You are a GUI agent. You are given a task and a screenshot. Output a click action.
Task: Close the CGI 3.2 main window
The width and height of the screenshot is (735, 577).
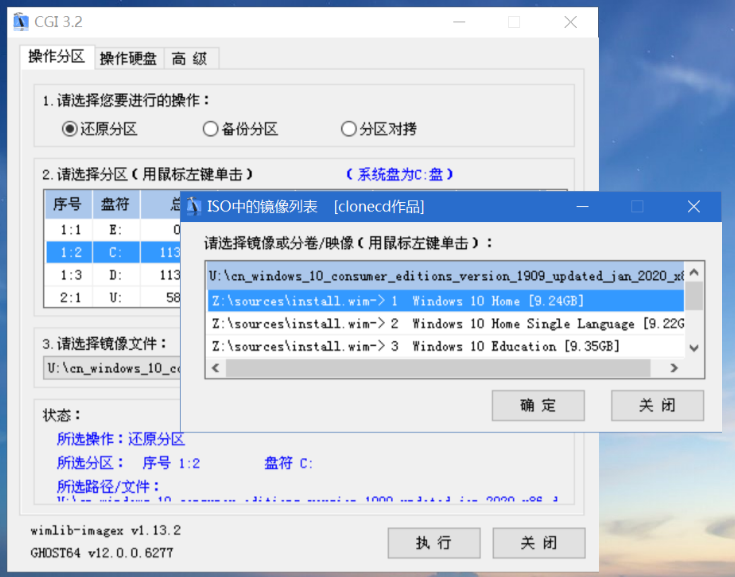pos(570,22)
